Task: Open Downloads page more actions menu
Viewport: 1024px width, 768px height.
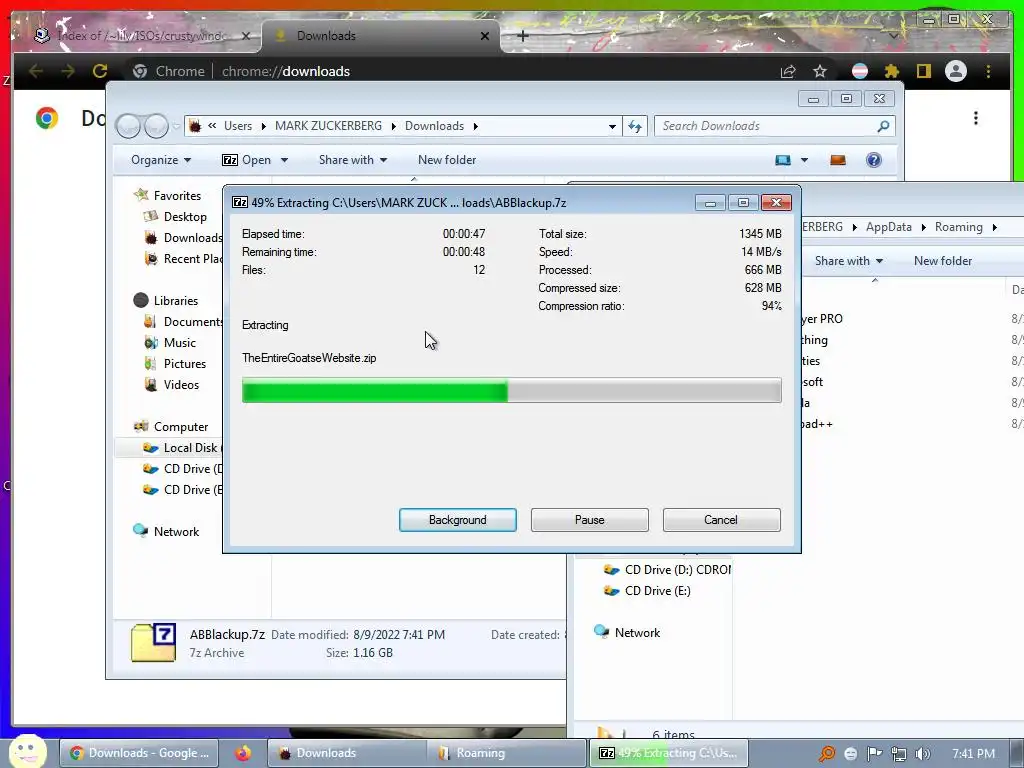Action: 976,118
